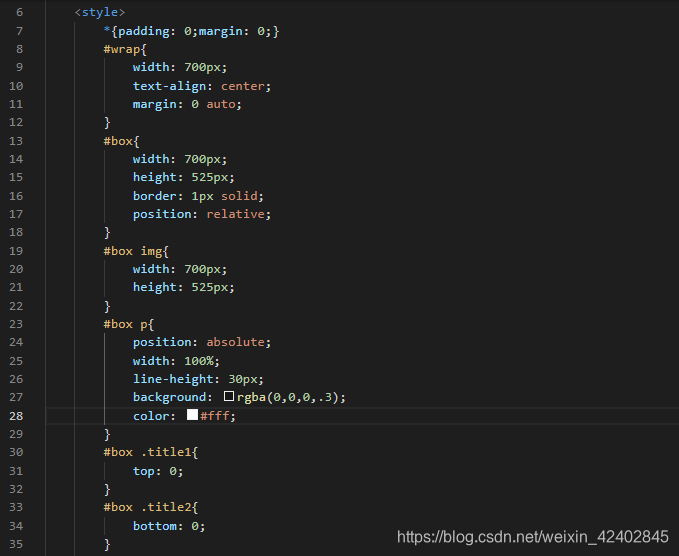Click the '*{padding: 0;margin: 0;}' rule
This screenshot has width=679, height=556.
coord(191,31)
